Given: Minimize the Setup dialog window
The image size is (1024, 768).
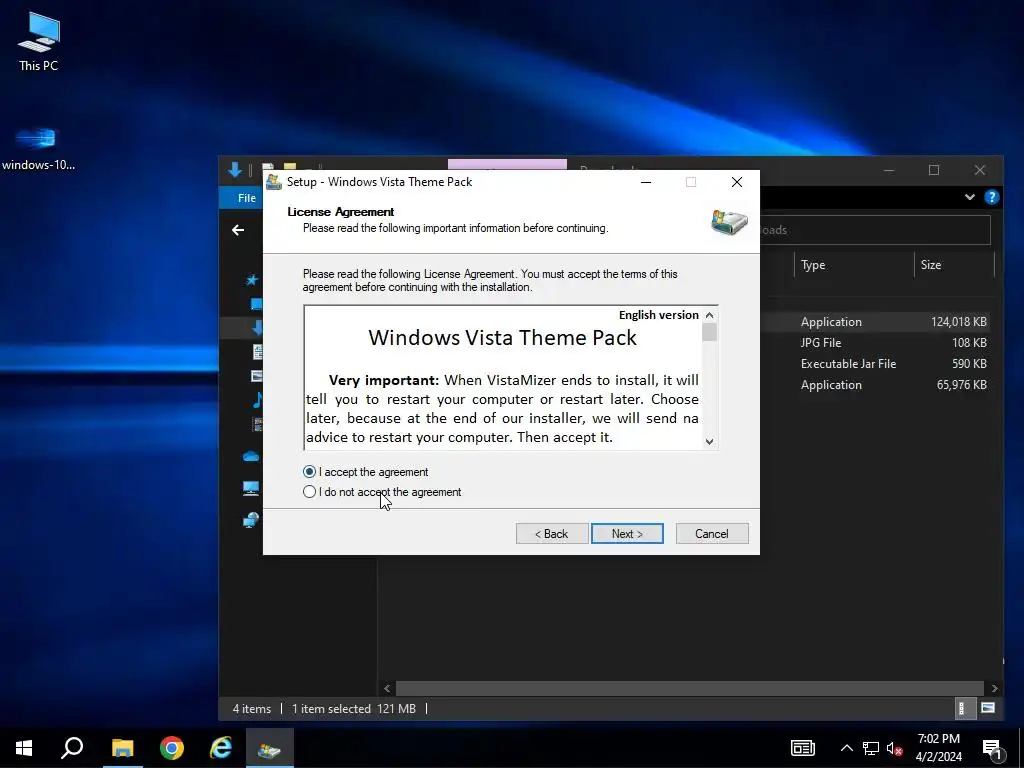Looking at the screenshot, I should click(x=646, y=182).
